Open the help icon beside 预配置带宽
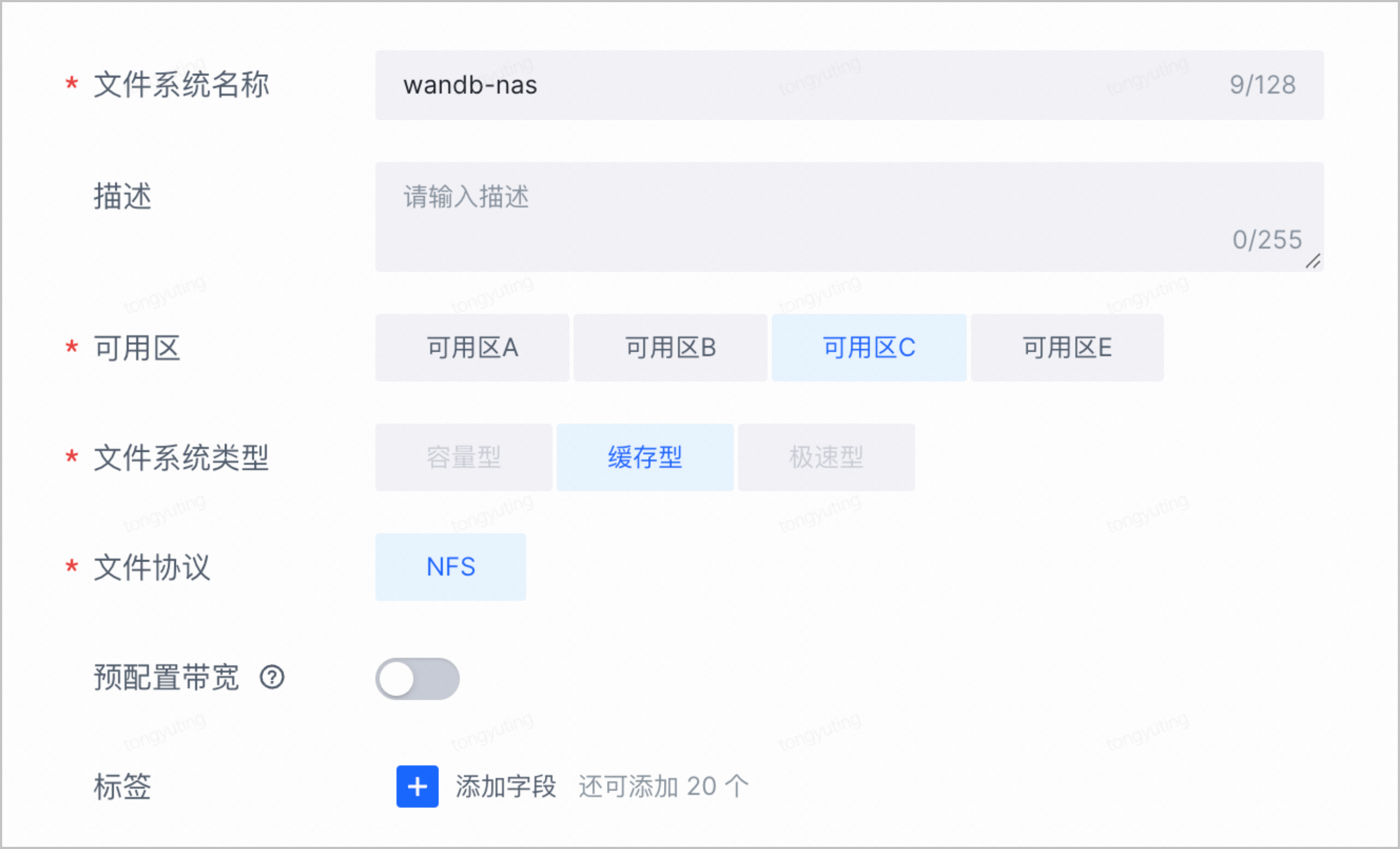The height and width of the screenshot is (849, 1400). [272, 677]
